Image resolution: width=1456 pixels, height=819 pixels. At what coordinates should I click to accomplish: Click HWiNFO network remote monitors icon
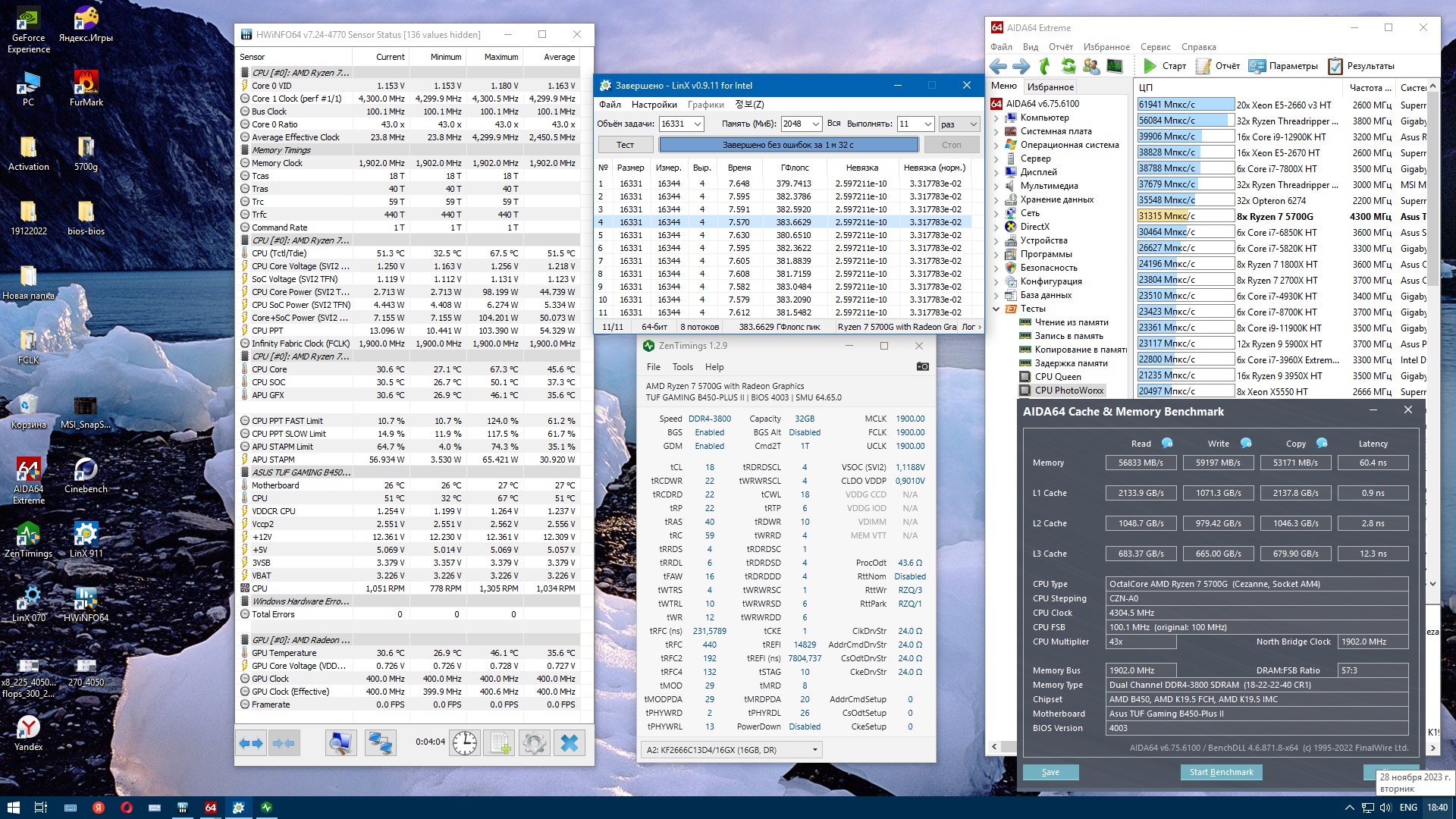pyautogui.click(x=380, y=743)
